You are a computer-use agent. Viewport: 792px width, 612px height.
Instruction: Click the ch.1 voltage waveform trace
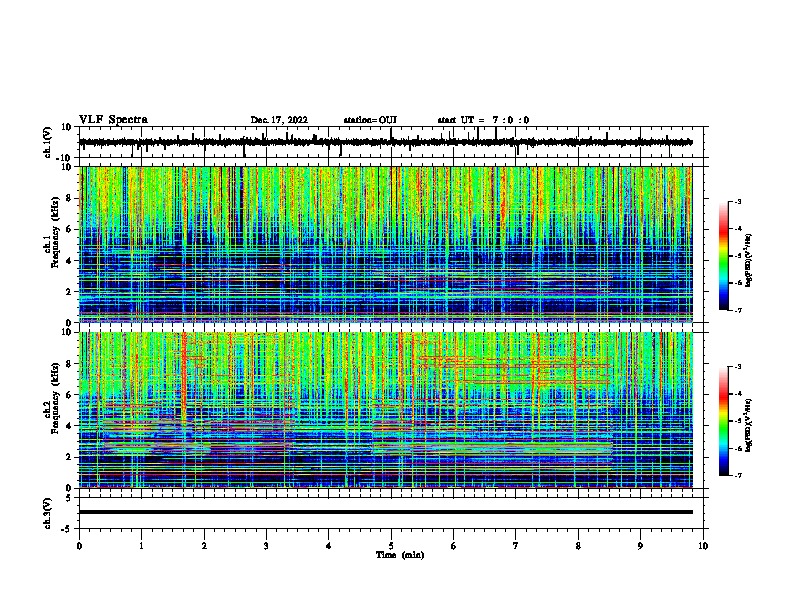385,142
